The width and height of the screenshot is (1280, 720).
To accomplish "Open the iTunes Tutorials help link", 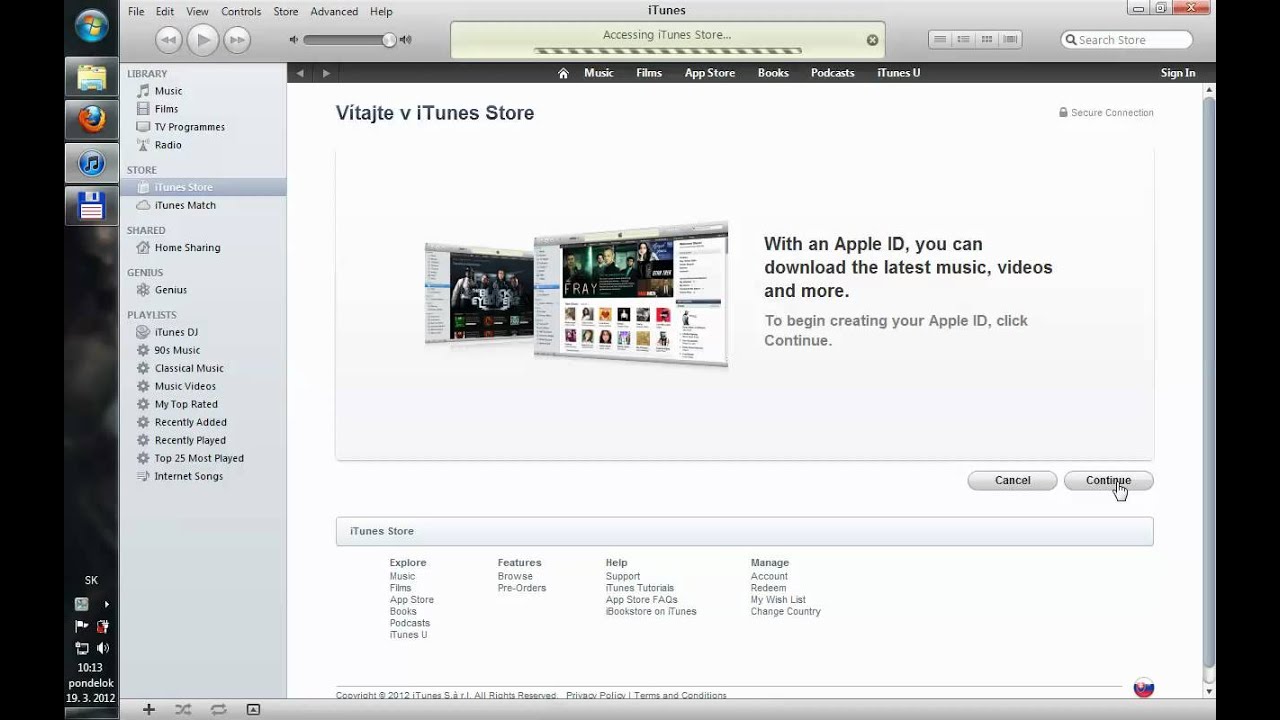I will (x=640, y=588).
